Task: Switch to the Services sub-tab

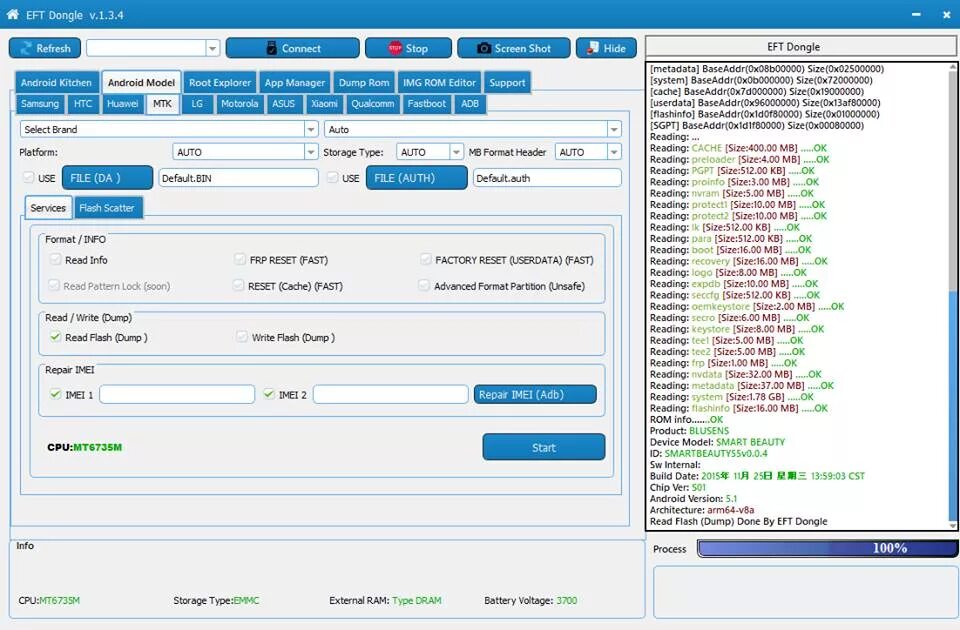Action: pyautogui.click(x=48, y=208)
